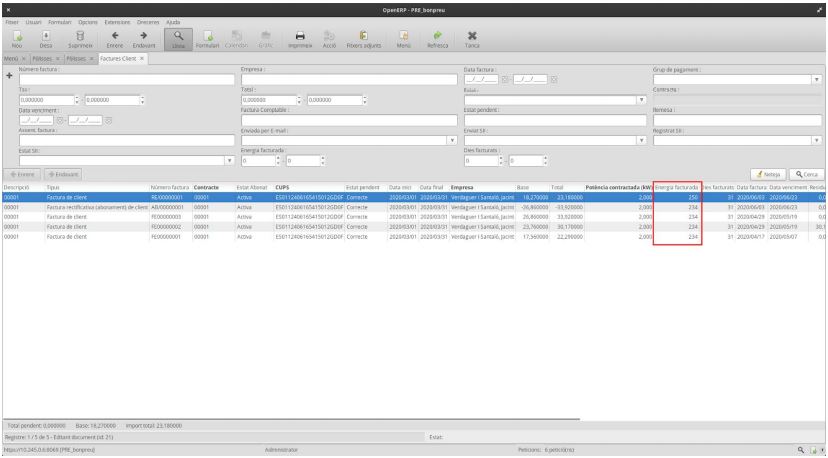828x458 pixels.
Task: Switch to the Menú tab
Action: [x=10, y=59]
